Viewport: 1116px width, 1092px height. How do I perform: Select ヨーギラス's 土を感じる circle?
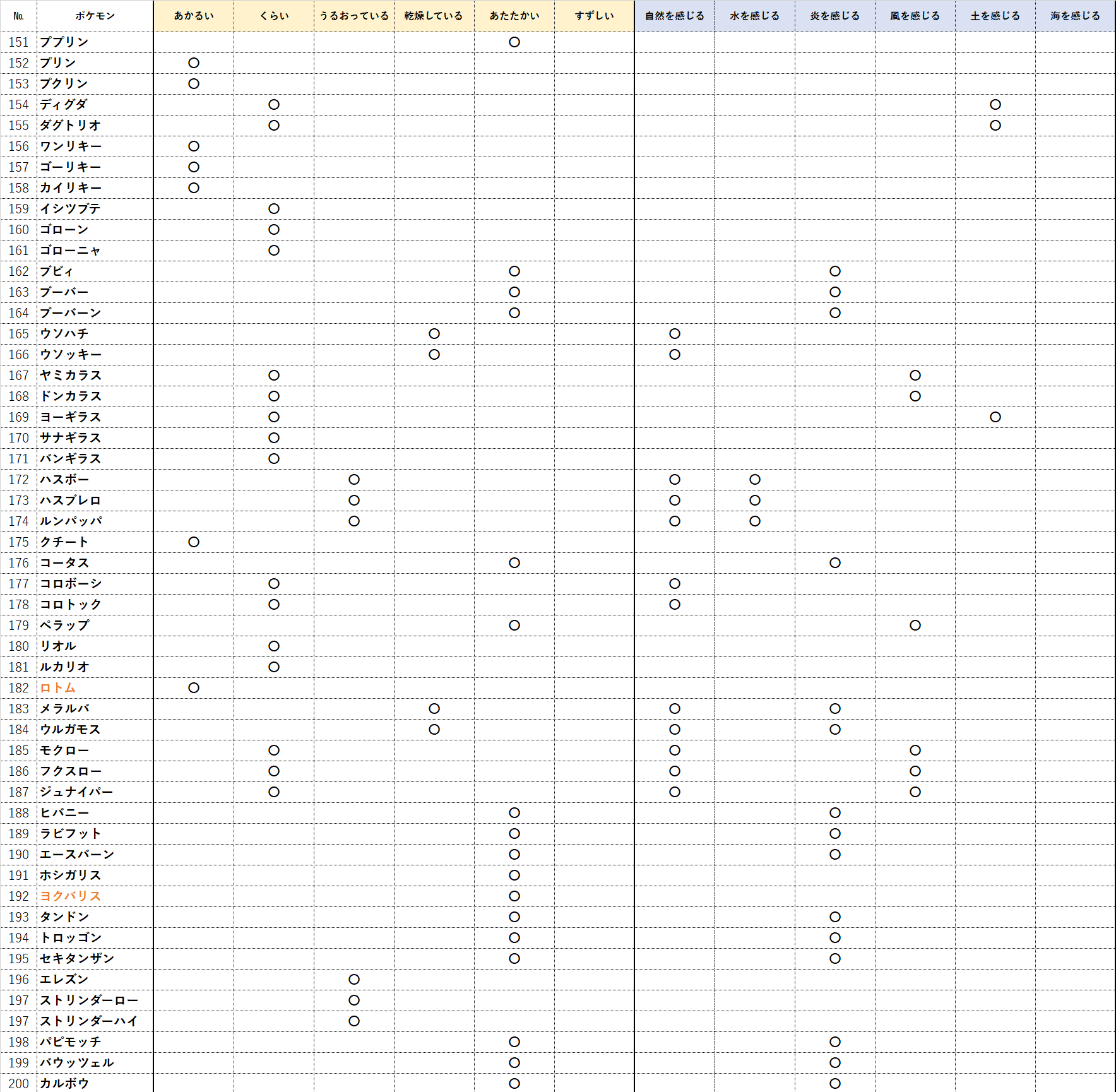click(995, 417)
